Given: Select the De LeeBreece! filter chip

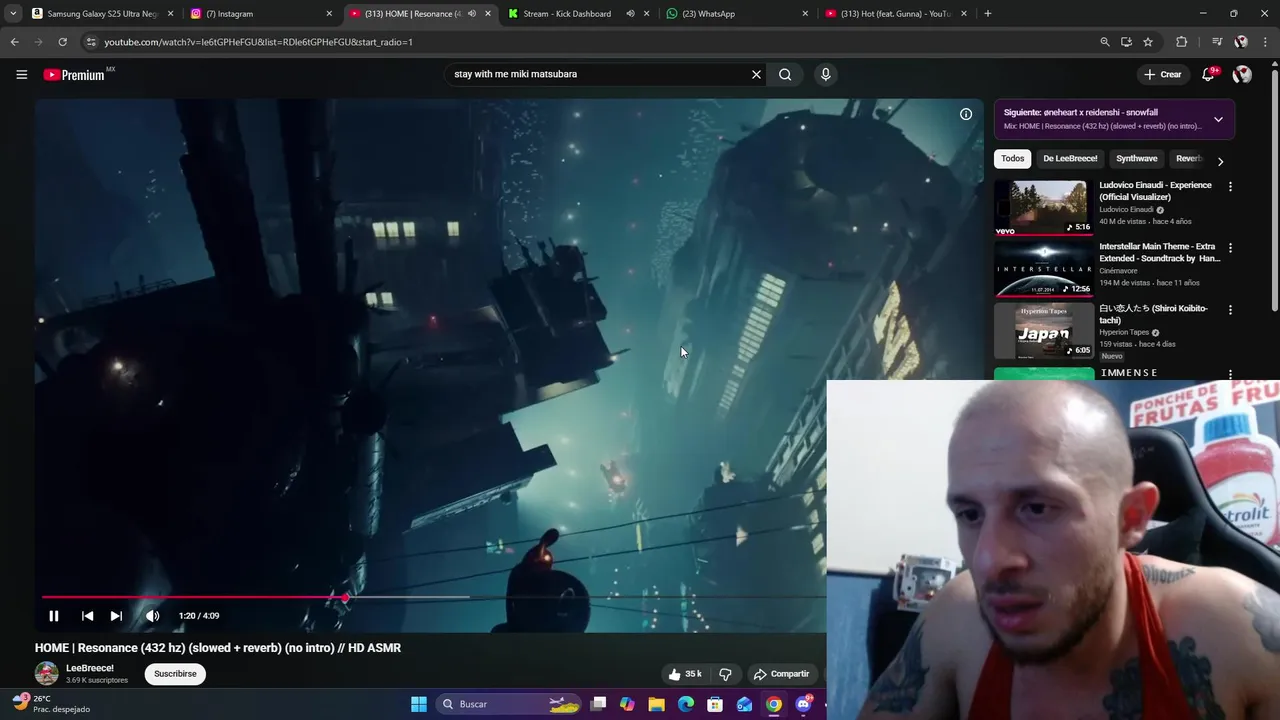Looking at the screenshot, I should [x=1070, y=159].
